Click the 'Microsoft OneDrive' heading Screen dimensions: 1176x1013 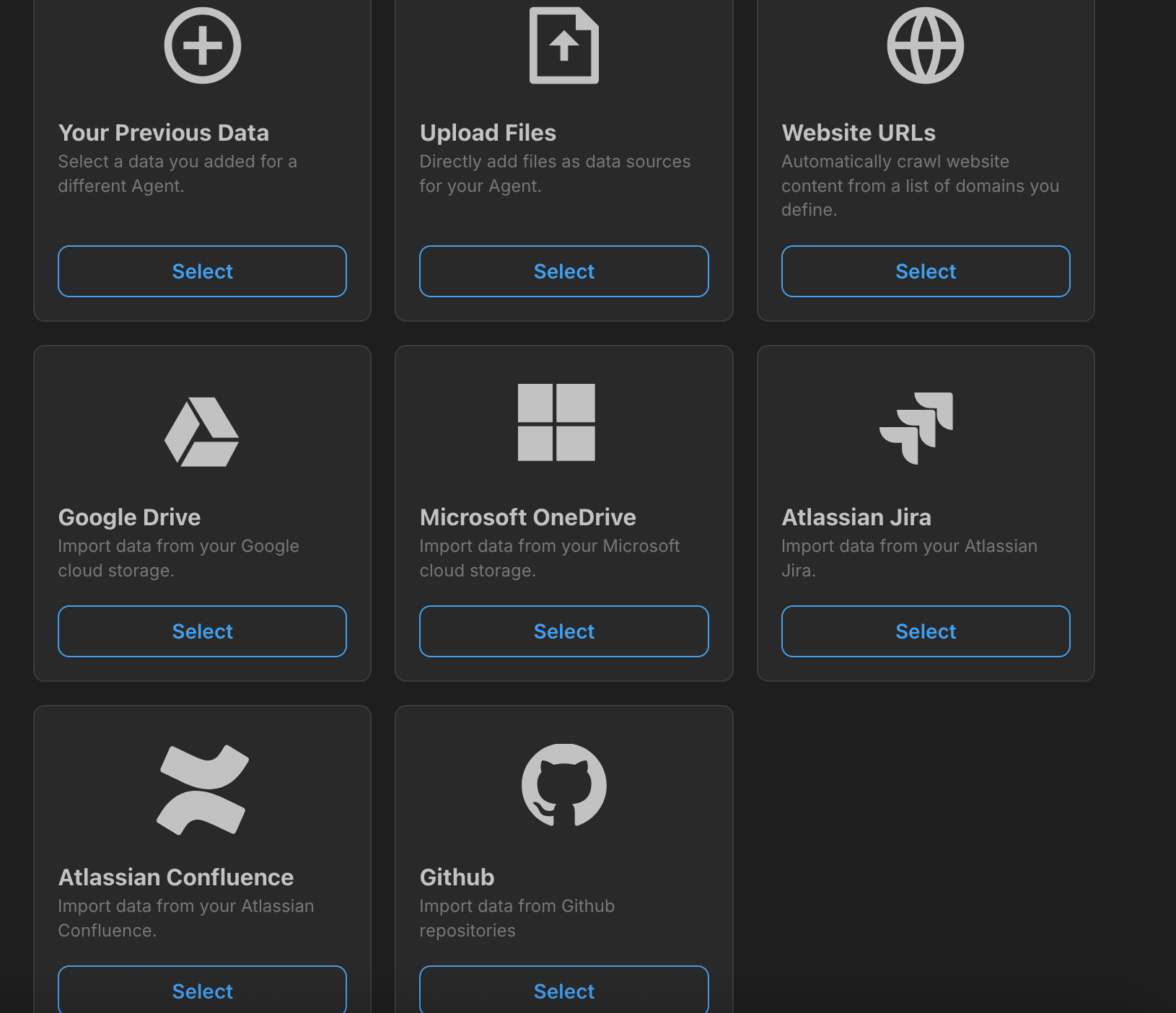click(528, 517)
